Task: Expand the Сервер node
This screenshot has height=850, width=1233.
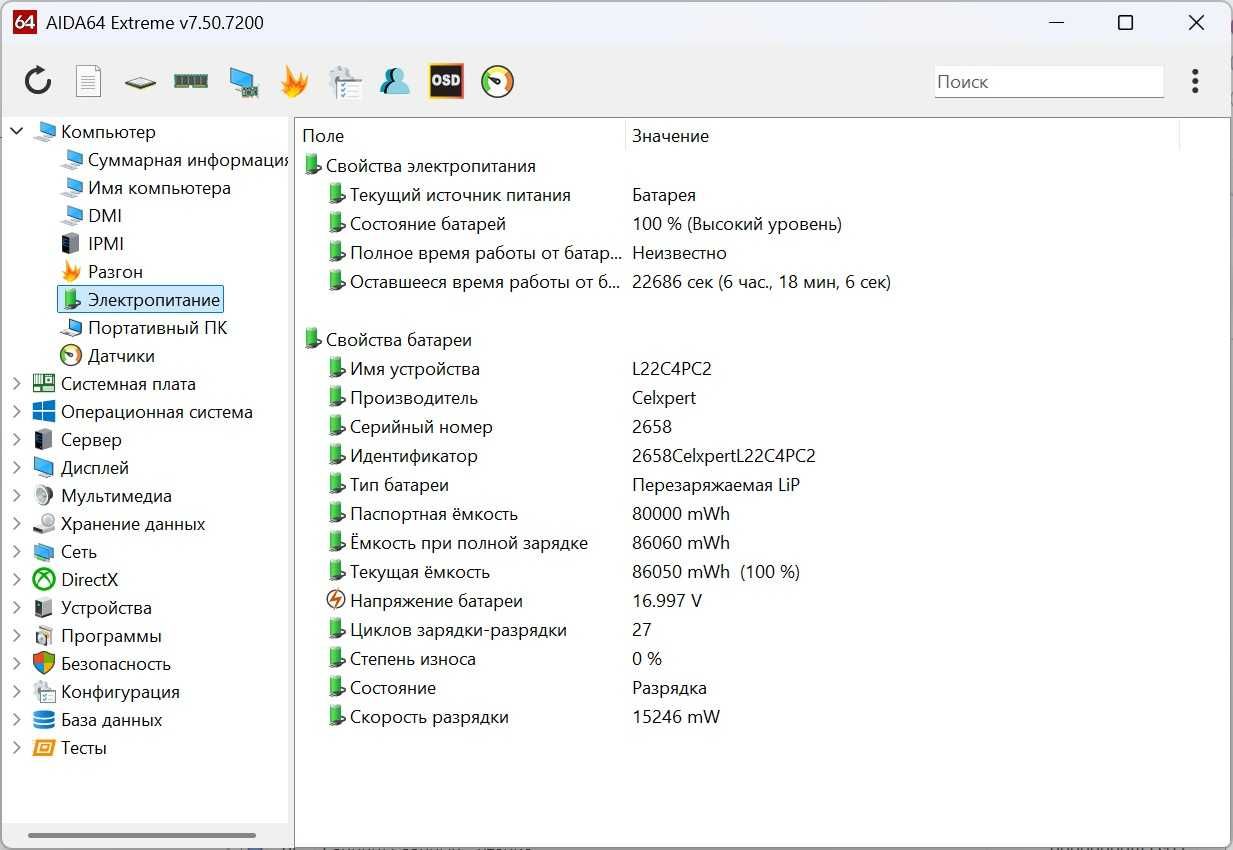Action: tap(16, 439)
